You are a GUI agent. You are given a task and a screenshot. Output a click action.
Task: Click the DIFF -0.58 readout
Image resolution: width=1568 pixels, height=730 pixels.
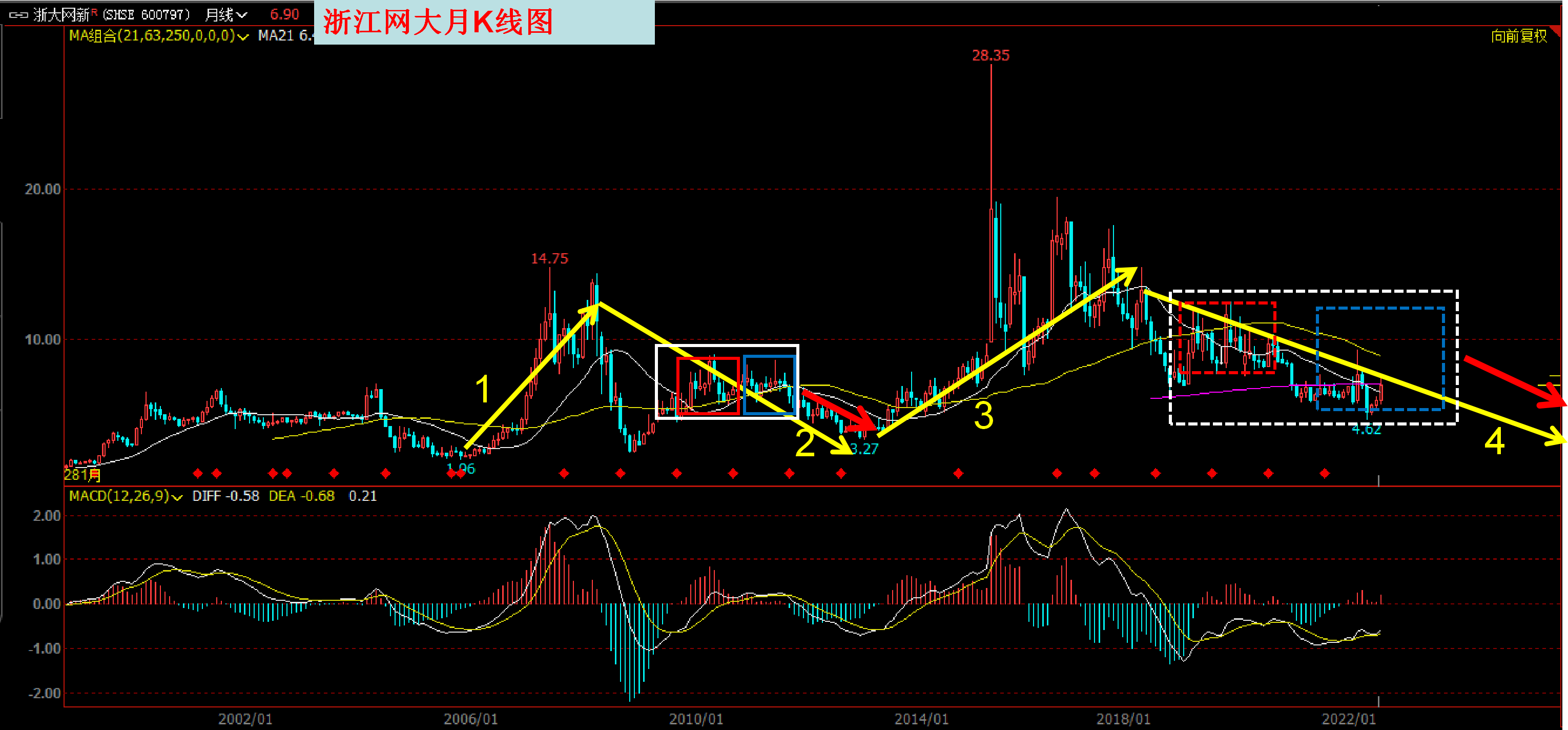pos(226,496)
